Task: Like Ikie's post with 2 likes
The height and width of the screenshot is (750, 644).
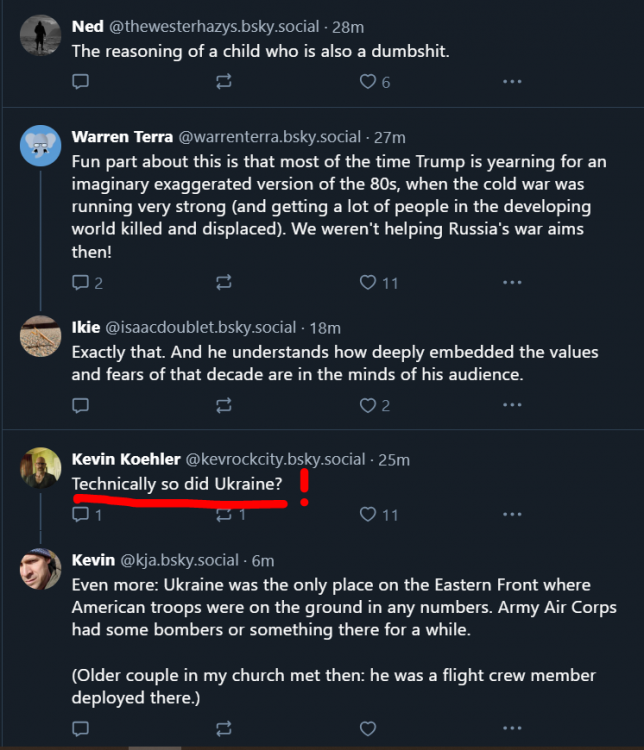Action: [x=368, y=405]
